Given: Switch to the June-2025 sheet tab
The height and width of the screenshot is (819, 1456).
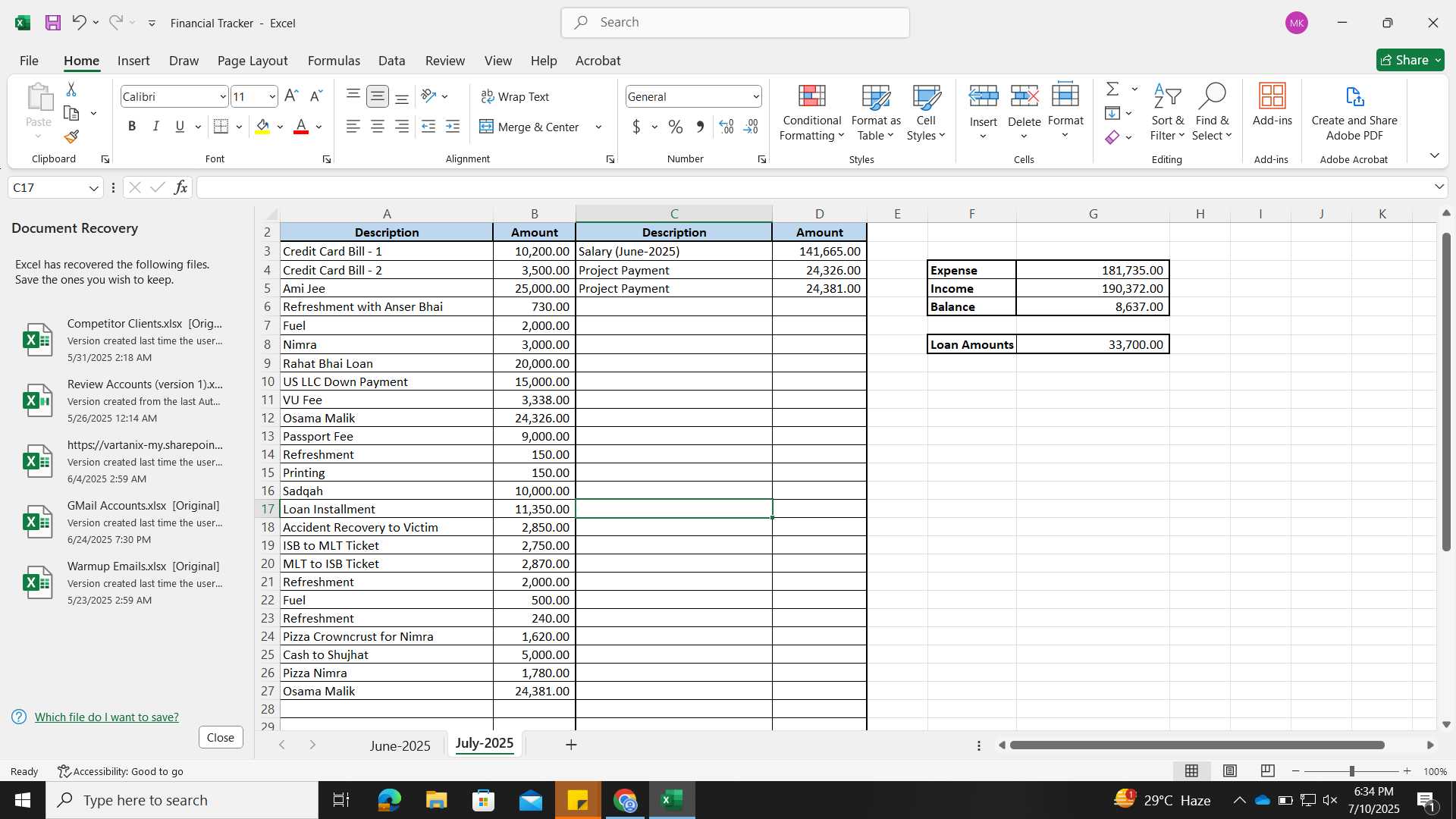Looking at the screenshot, I should (x=400, y=745).
